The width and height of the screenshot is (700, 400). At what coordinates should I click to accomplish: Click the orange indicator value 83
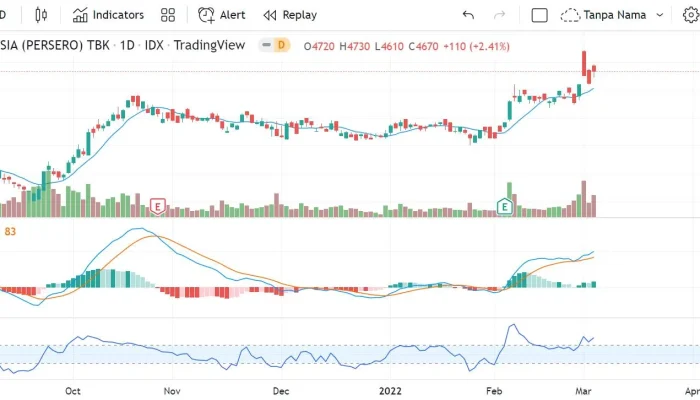point(10,232)
